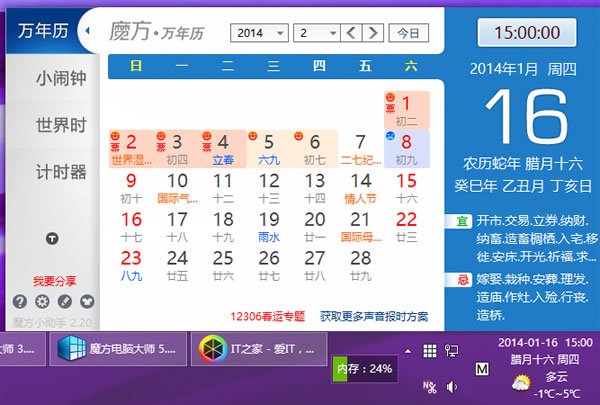The image size is (600, 405).
Task: Select February 16 十七
Action: pos(131,227)
